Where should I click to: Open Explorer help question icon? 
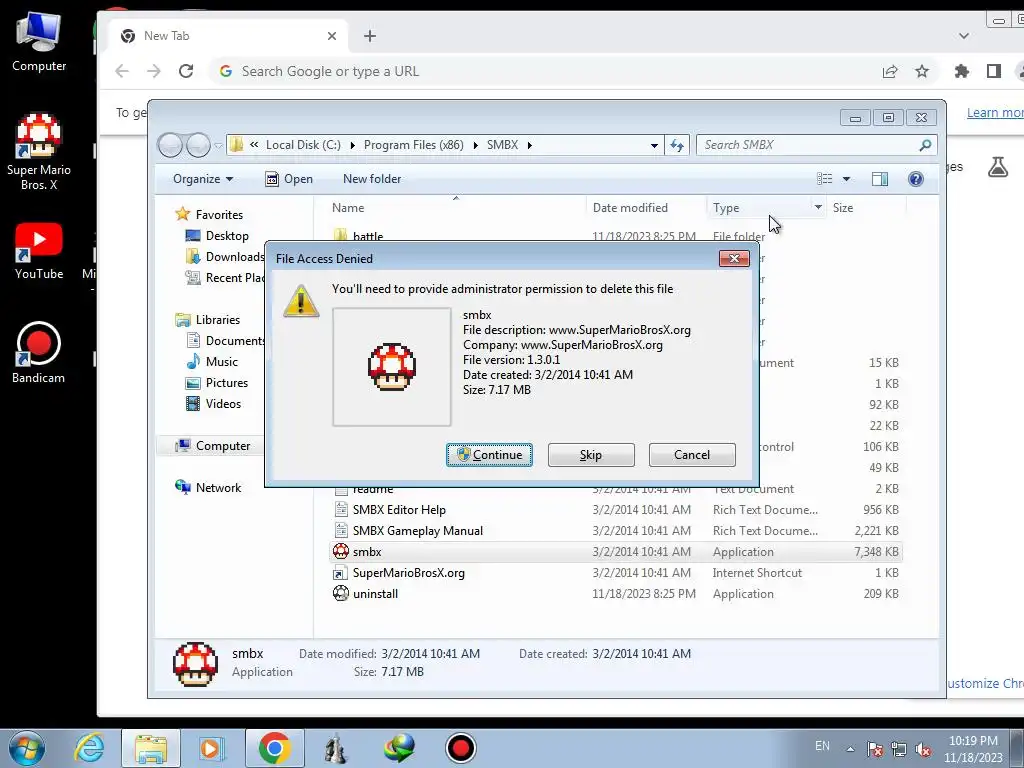click(916, 179)
